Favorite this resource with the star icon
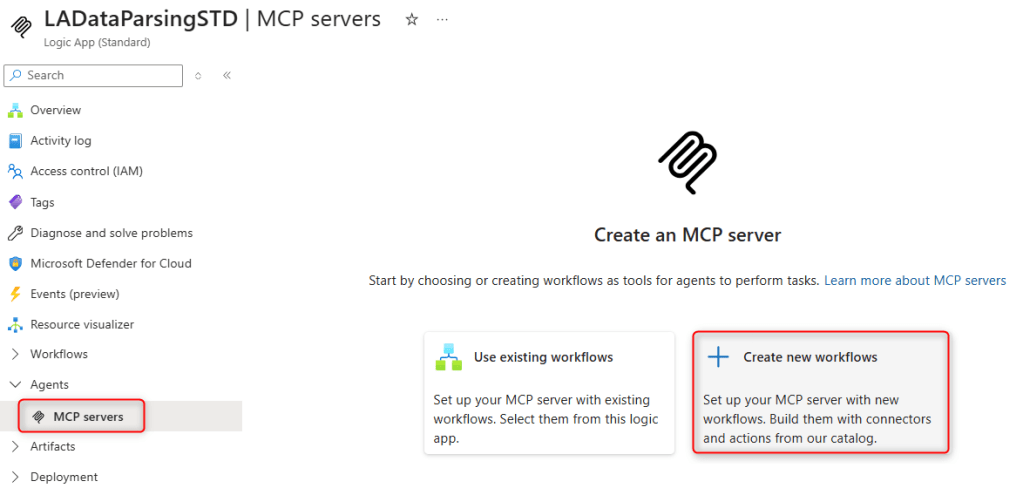 pos(411,20)
